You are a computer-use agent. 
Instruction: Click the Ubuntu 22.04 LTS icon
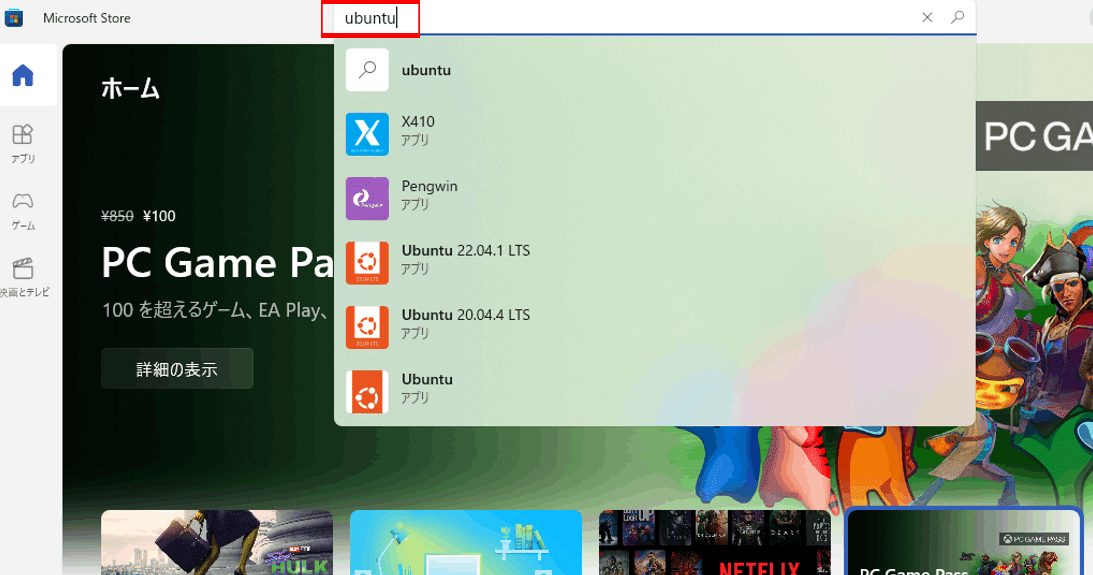(x=367, y=263)
